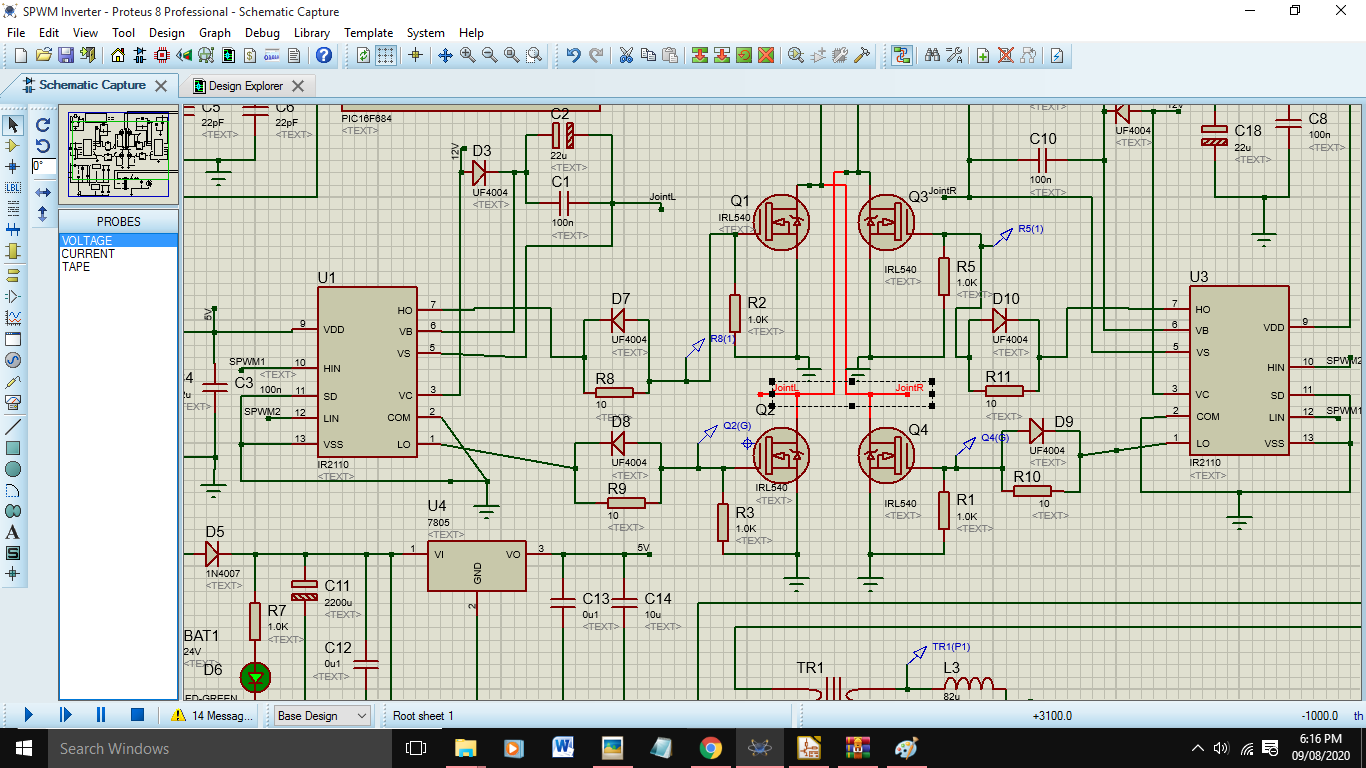This screenshot has width=1366, height=768.
Task: Select CURRENT in probes list
Action: [x=118, y=254]
